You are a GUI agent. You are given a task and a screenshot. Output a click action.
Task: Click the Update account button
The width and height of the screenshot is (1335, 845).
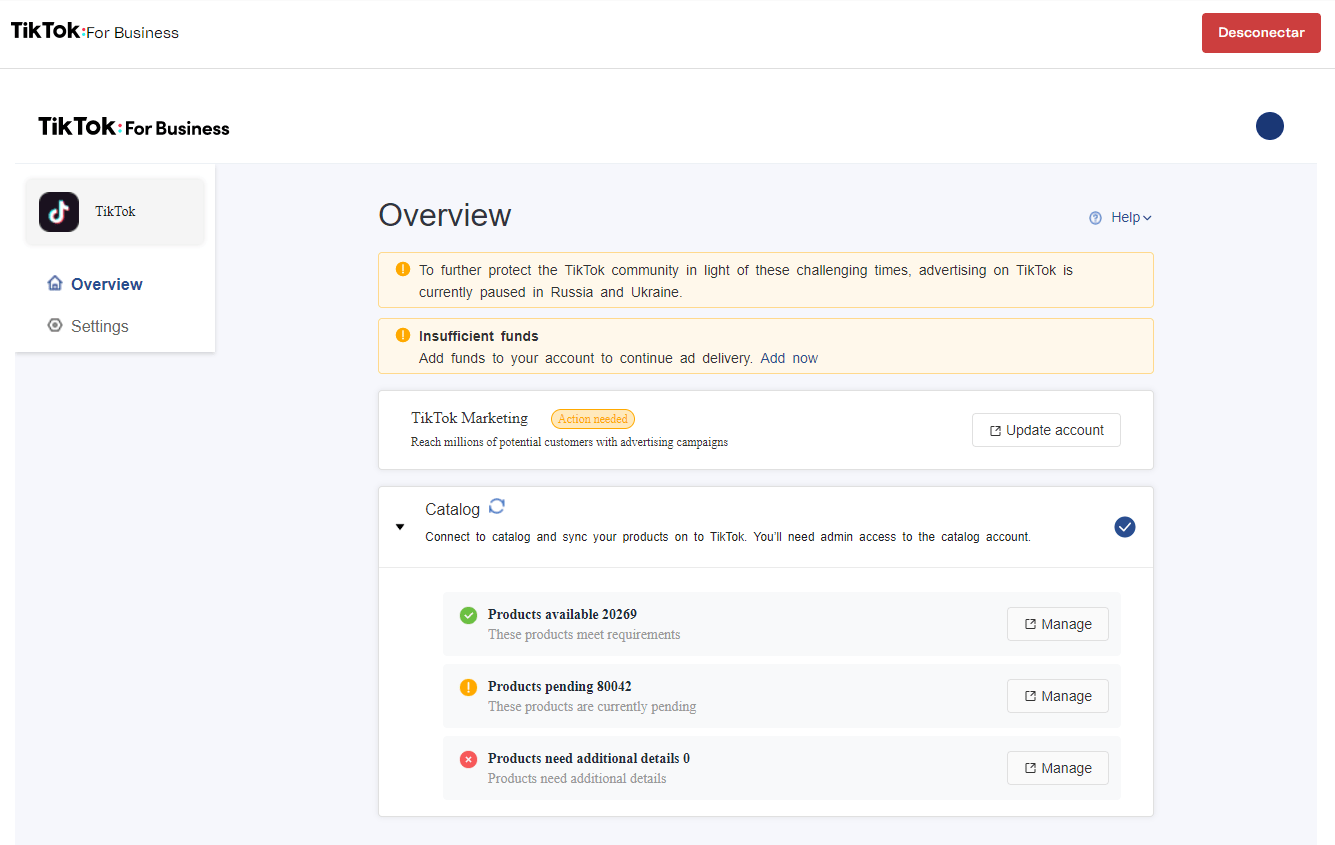(1045, 430)
